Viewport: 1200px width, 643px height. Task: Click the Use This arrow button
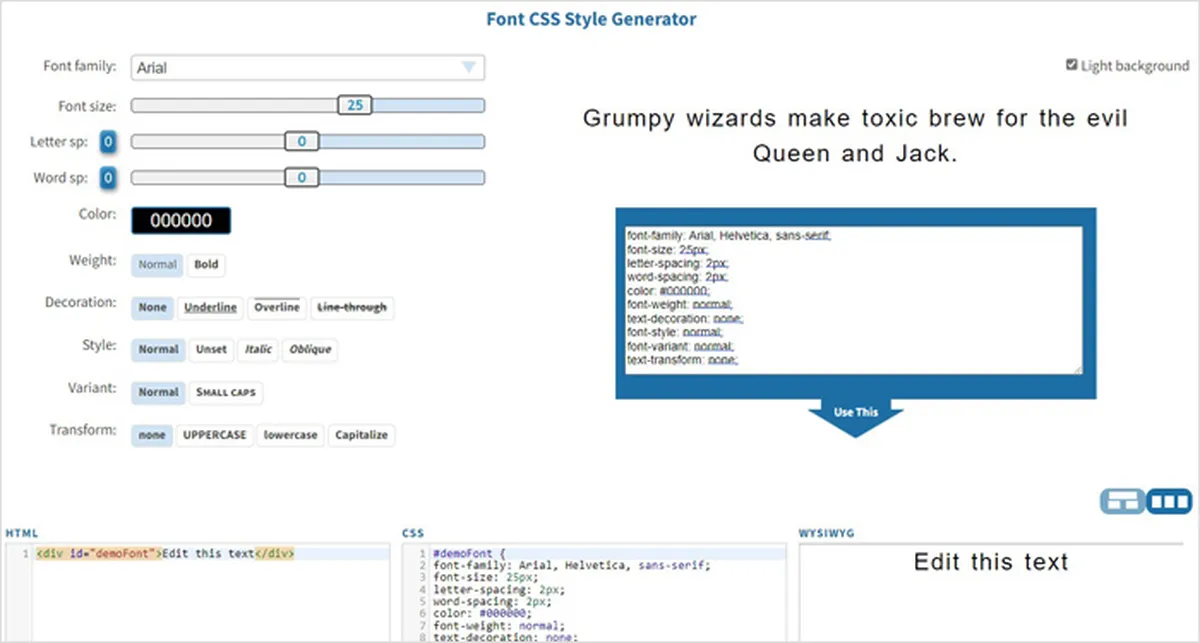tap(856, 416)
